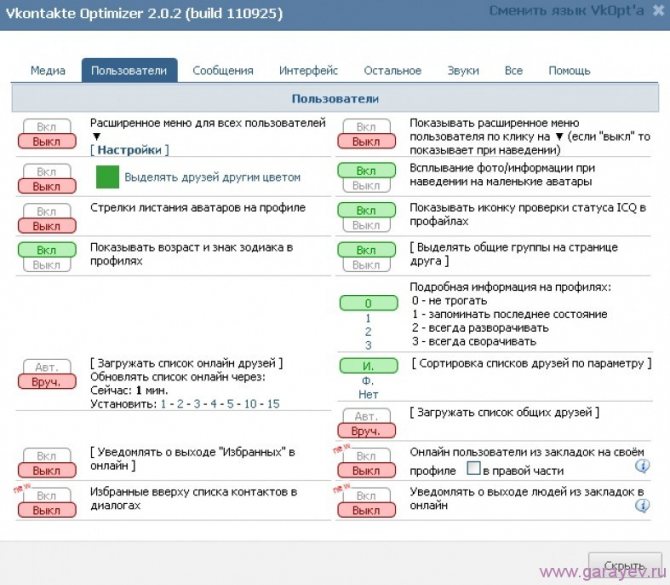The image size is (670, 585).
Task: Set Авт. for loading online friends list
Action: click(47, 367)
